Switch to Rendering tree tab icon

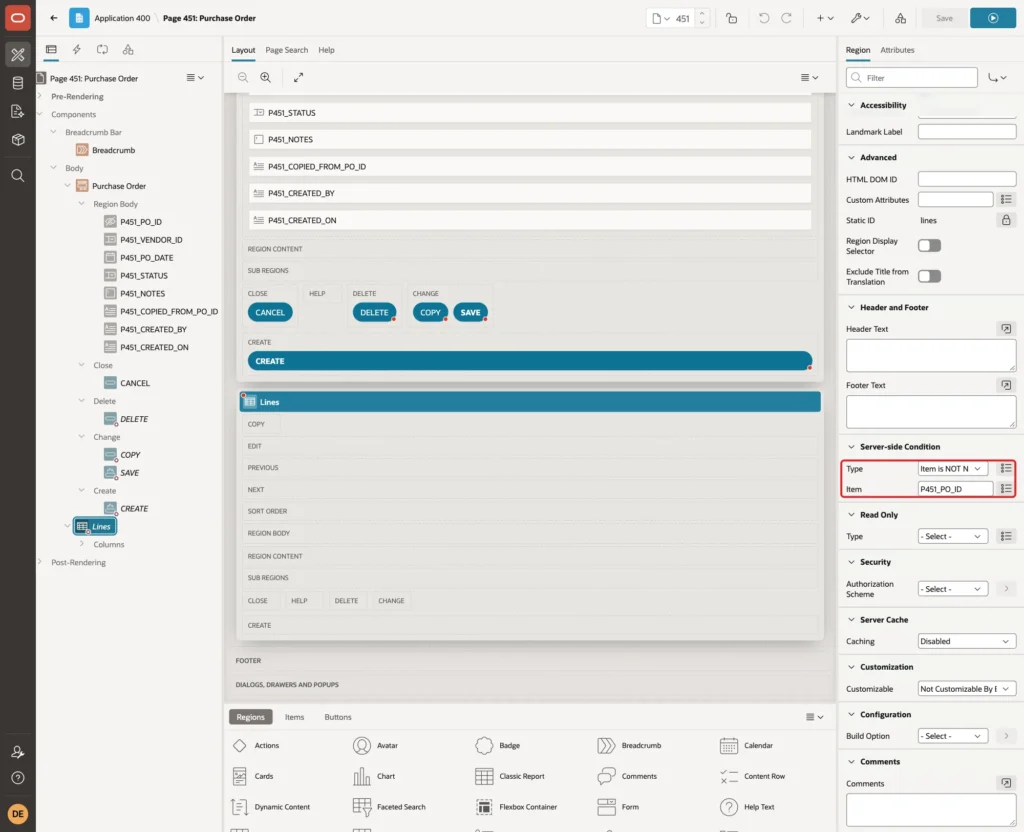[x=51, y=50]
